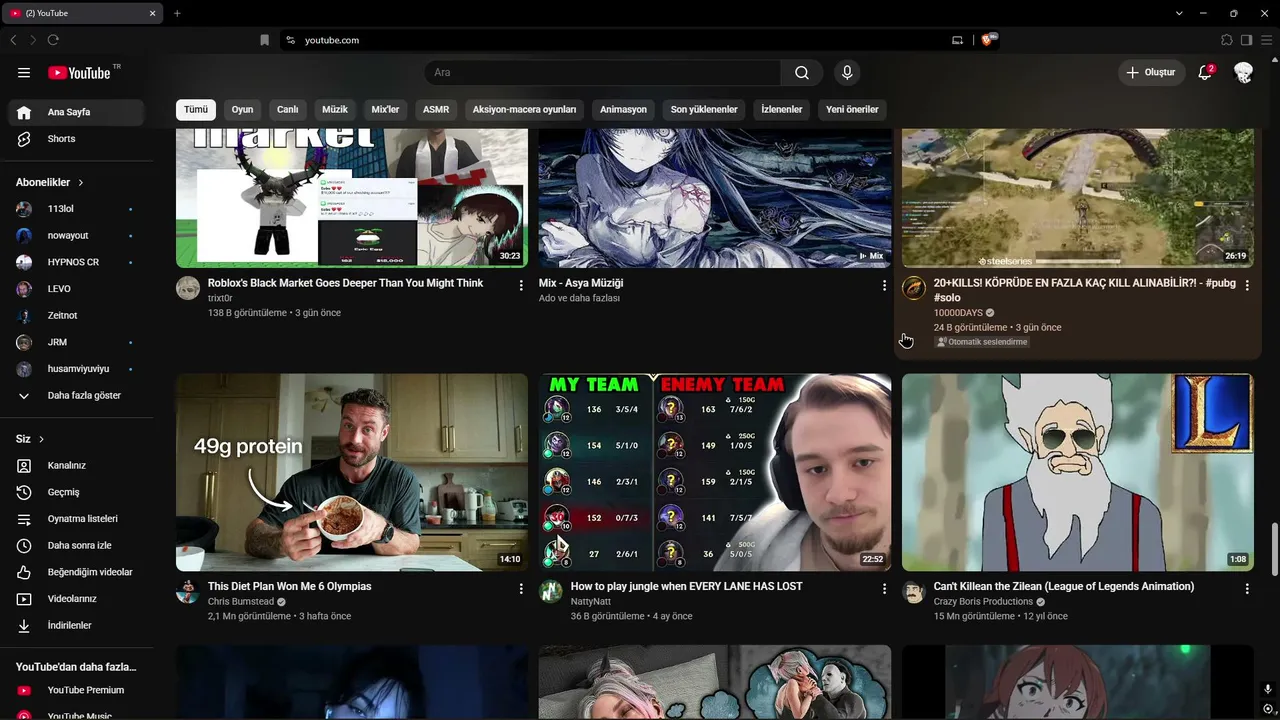Go to Ana Sayfa home
This screenshot has height=720, width=1280.
[x=76, y=112]
